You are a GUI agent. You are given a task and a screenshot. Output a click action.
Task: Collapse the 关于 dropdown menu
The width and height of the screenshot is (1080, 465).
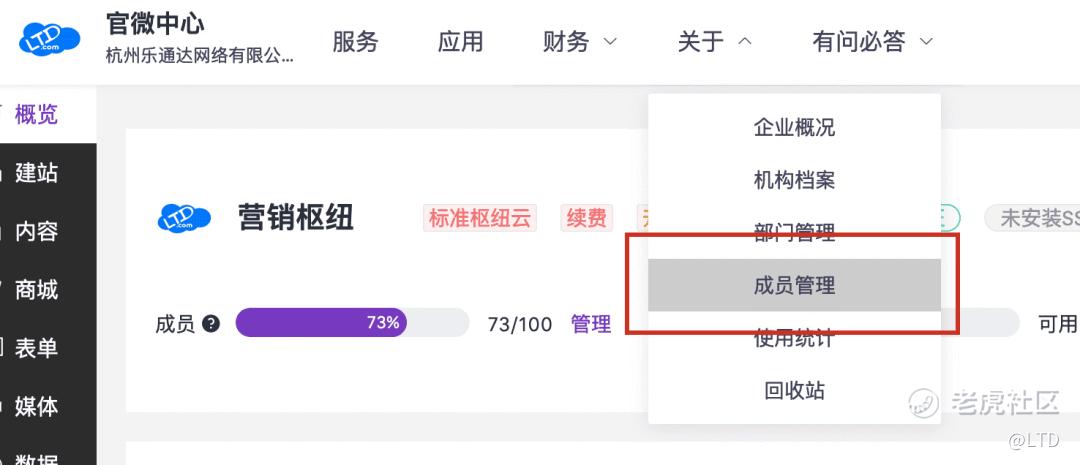pos(714,42)
